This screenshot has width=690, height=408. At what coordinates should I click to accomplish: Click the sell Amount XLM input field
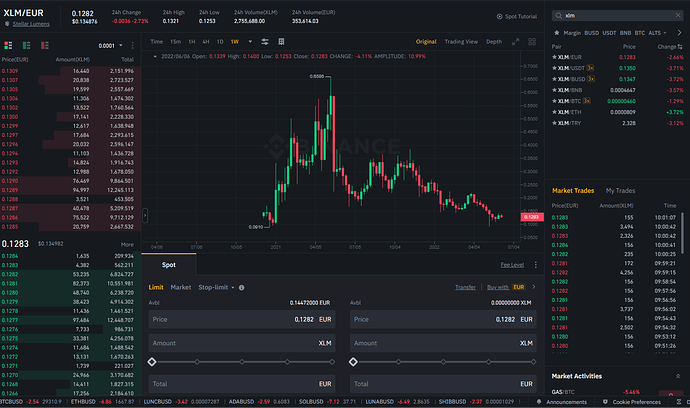point(443,343)
